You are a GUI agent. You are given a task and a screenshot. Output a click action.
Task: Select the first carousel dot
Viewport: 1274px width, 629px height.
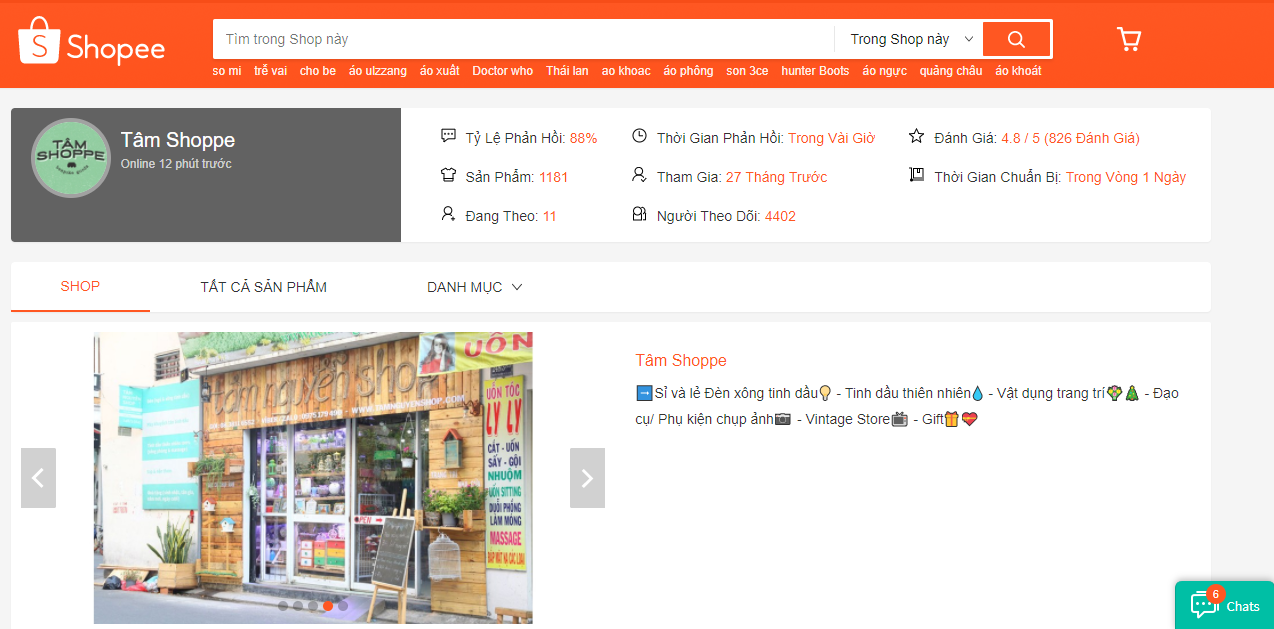point(283,606)
